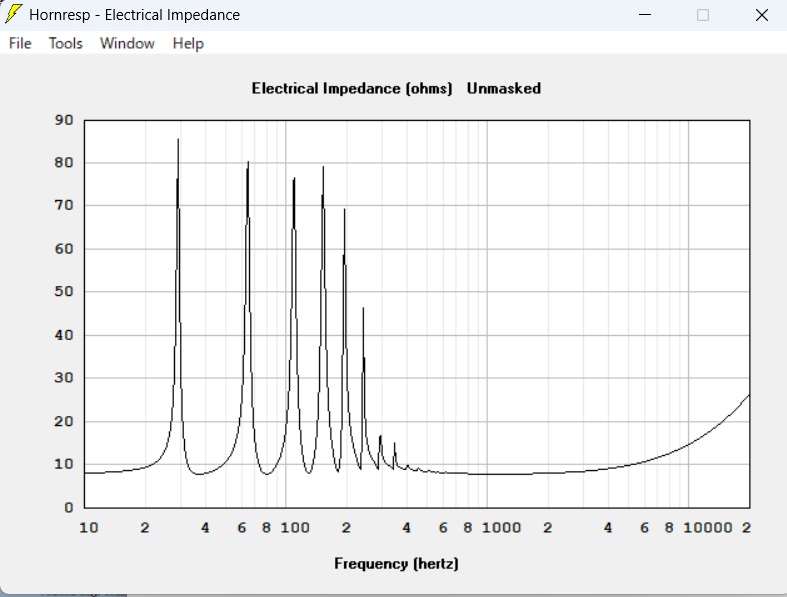Close the Electrical Impedance window
The width and height of the screenshot is (787, 597).
(x=759, y=15)
